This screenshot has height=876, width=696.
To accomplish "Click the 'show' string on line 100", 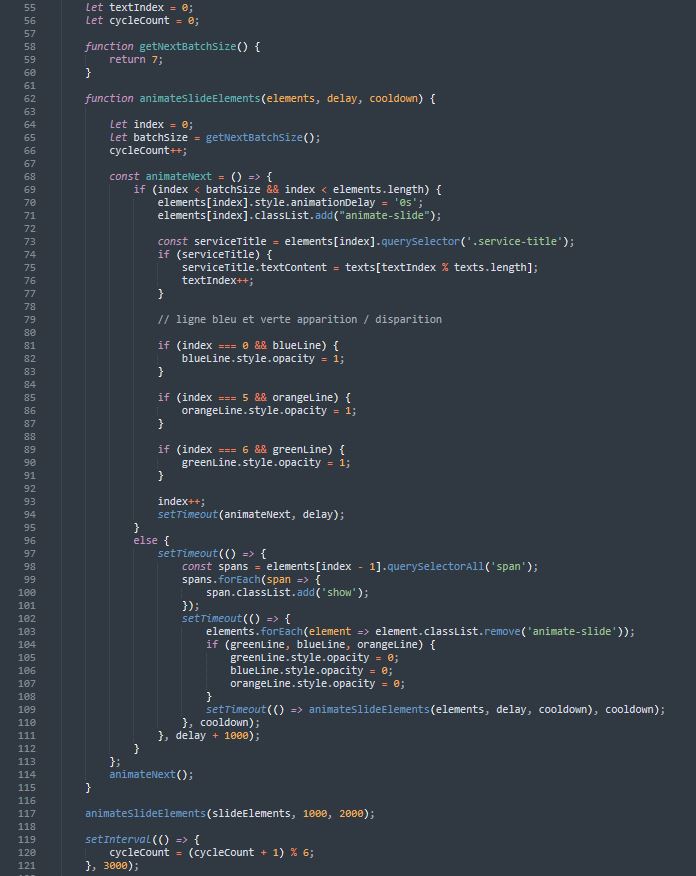I will pos(339,592).
